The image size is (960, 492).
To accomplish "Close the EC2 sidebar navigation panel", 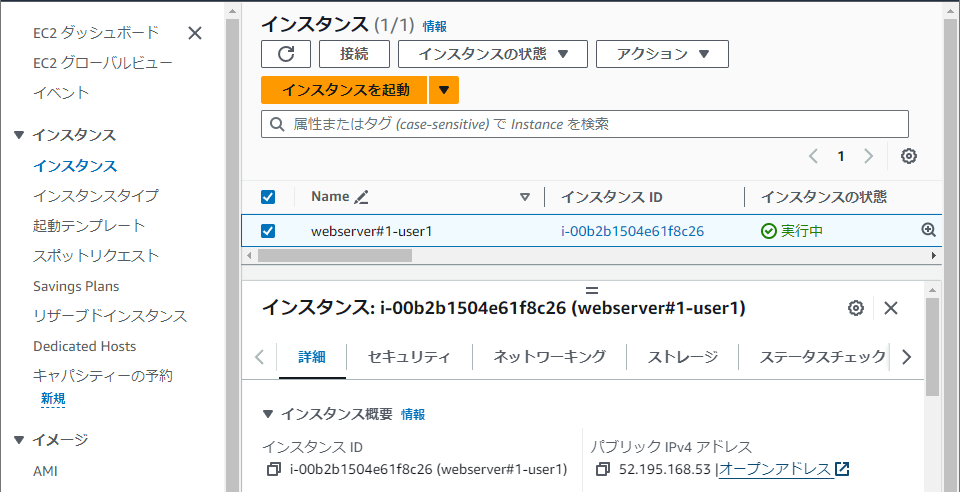I will 195,33.
